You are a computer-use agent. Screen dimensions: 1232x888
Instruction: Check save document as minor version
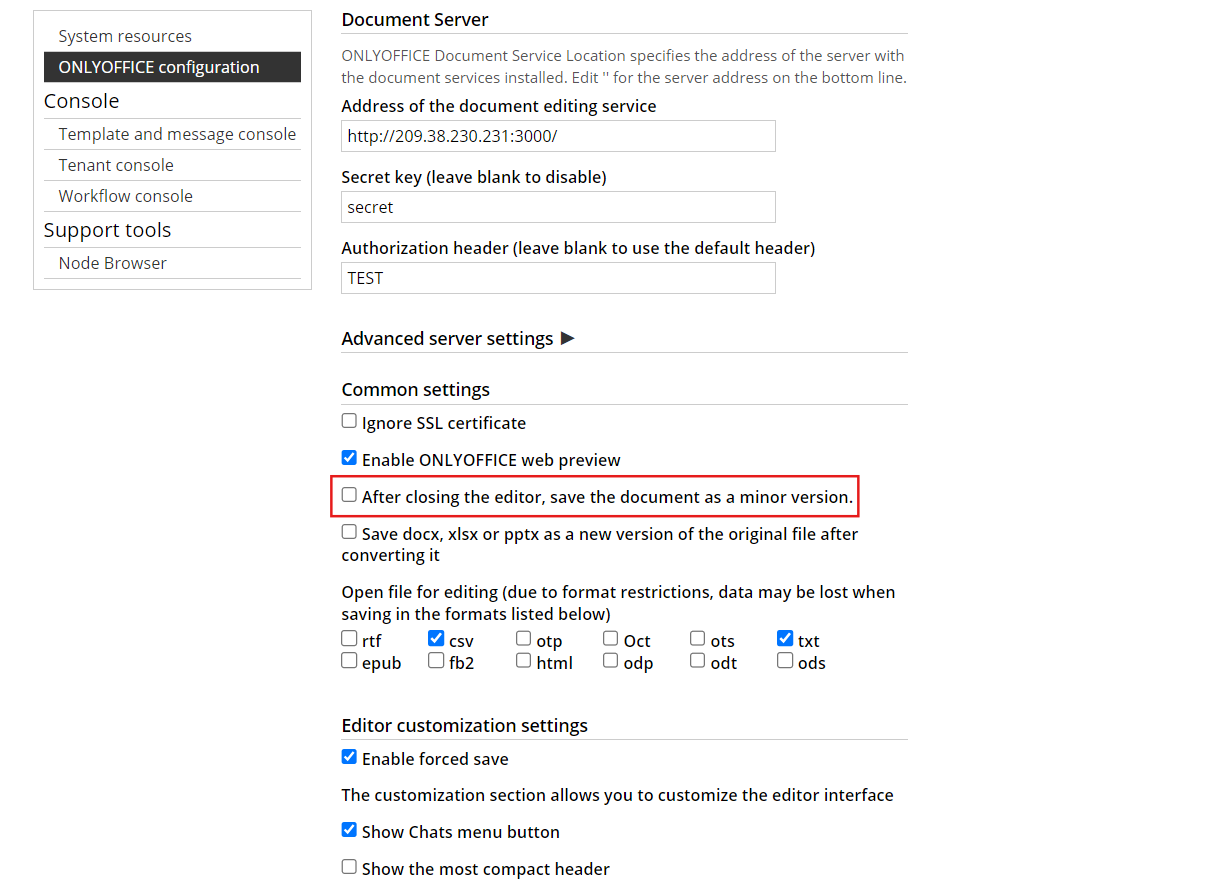coord(349,495)
